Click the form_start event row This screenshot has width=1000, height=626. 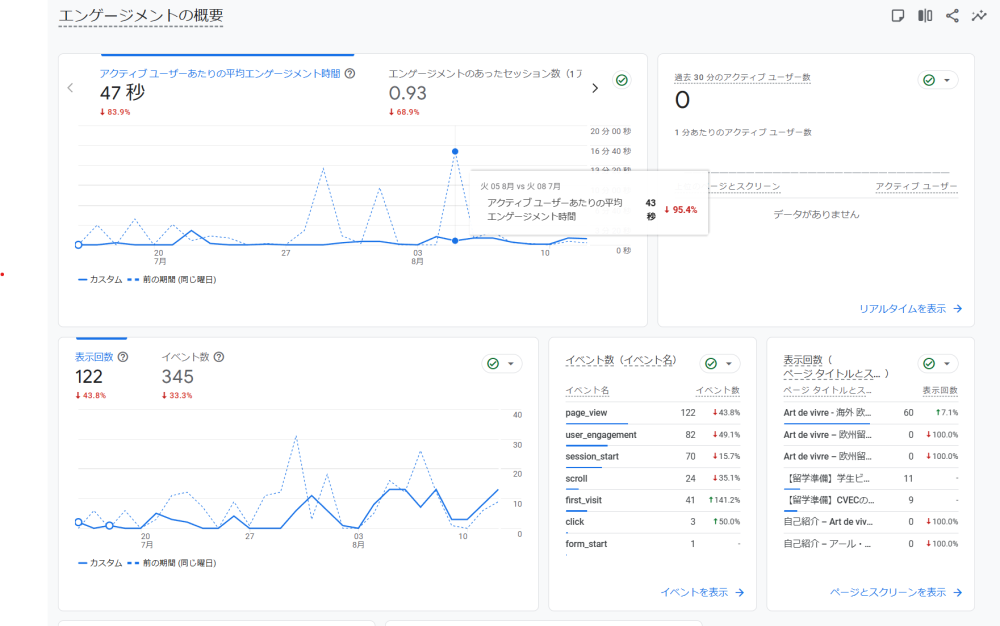tap(652, 544)
